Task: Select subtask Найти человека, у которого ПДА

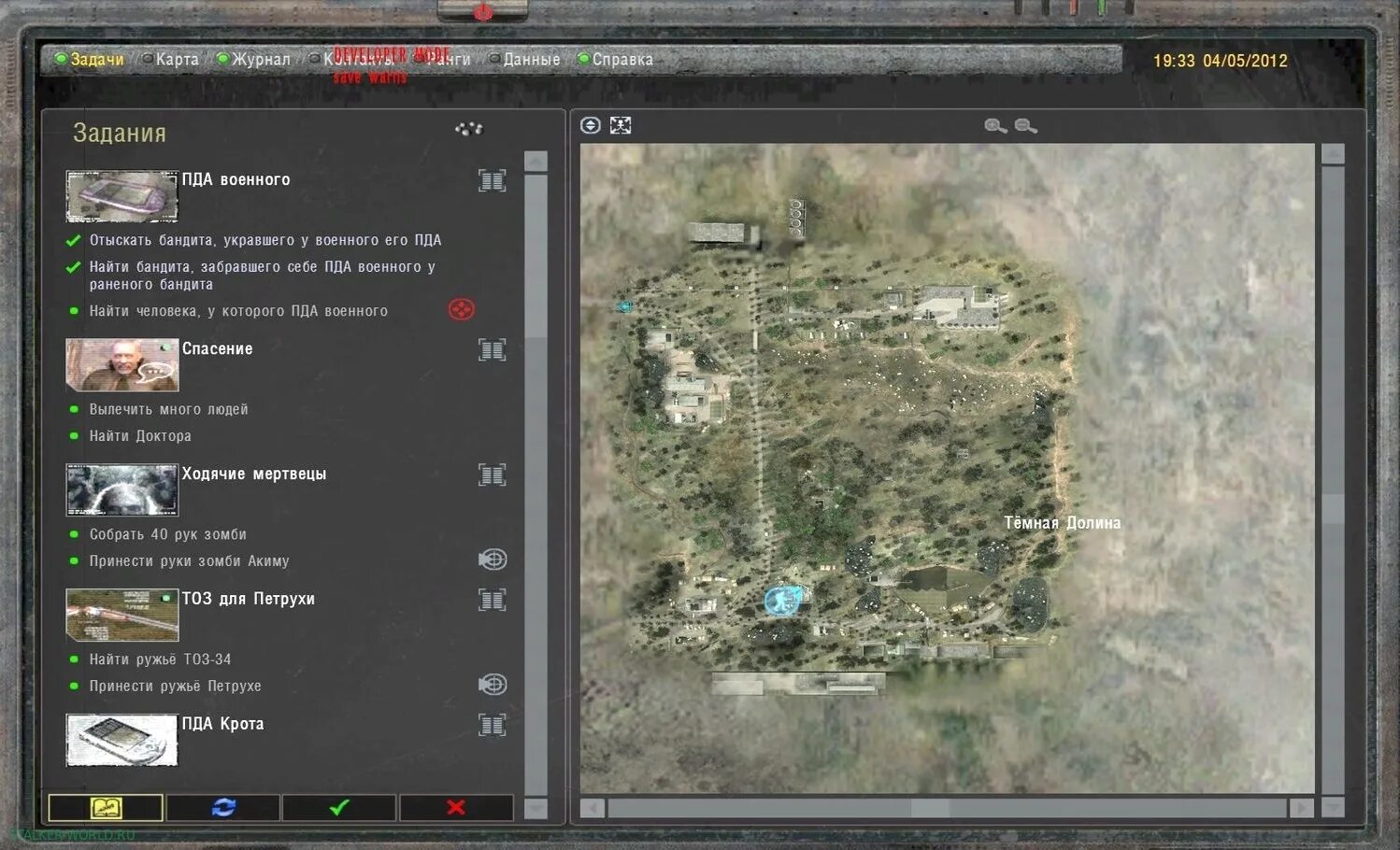Action: point(238,311)
